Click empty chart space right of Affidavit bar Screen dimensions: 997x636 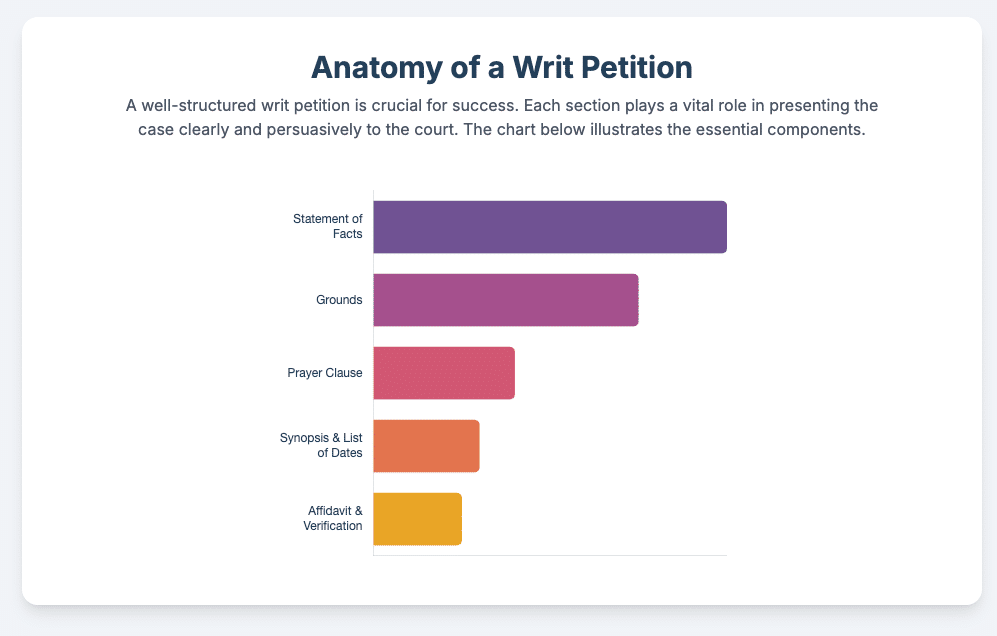click(x=600, y=519)
